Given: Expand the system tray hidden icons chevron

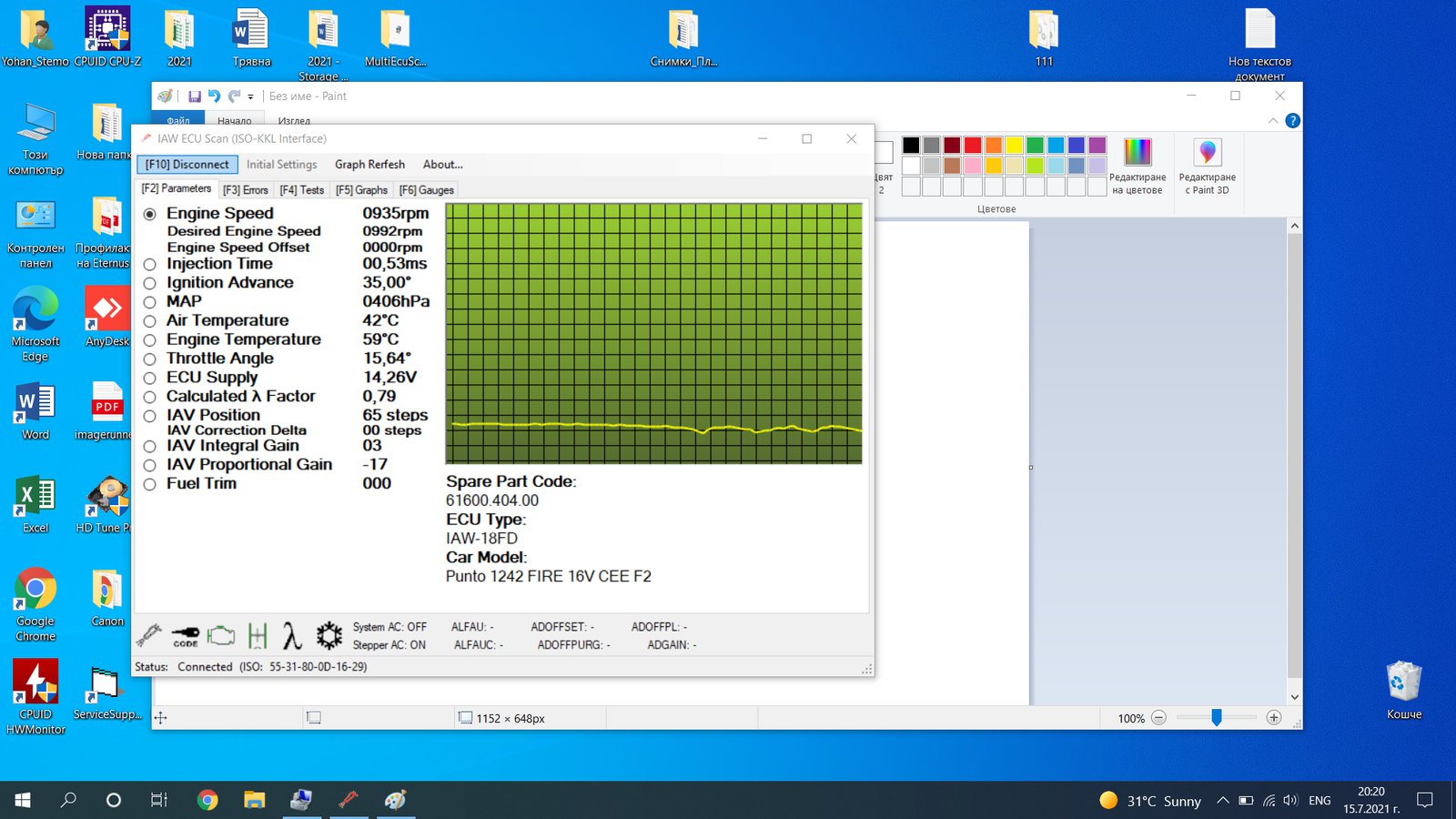Looking at the screenshot, I should (x=1222, y=801).
